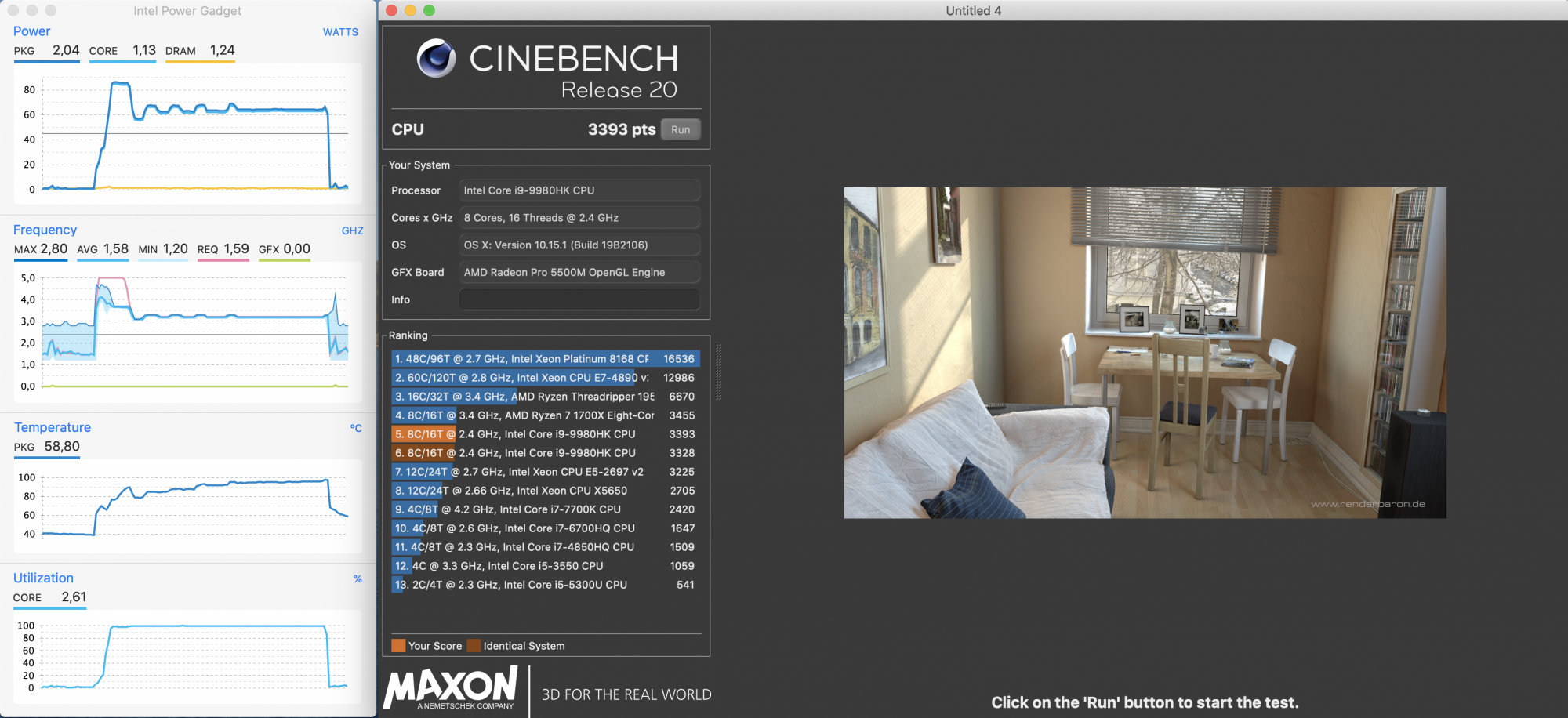
Task: Click the MIN frequency value 1,20
Action: point(176,248)
